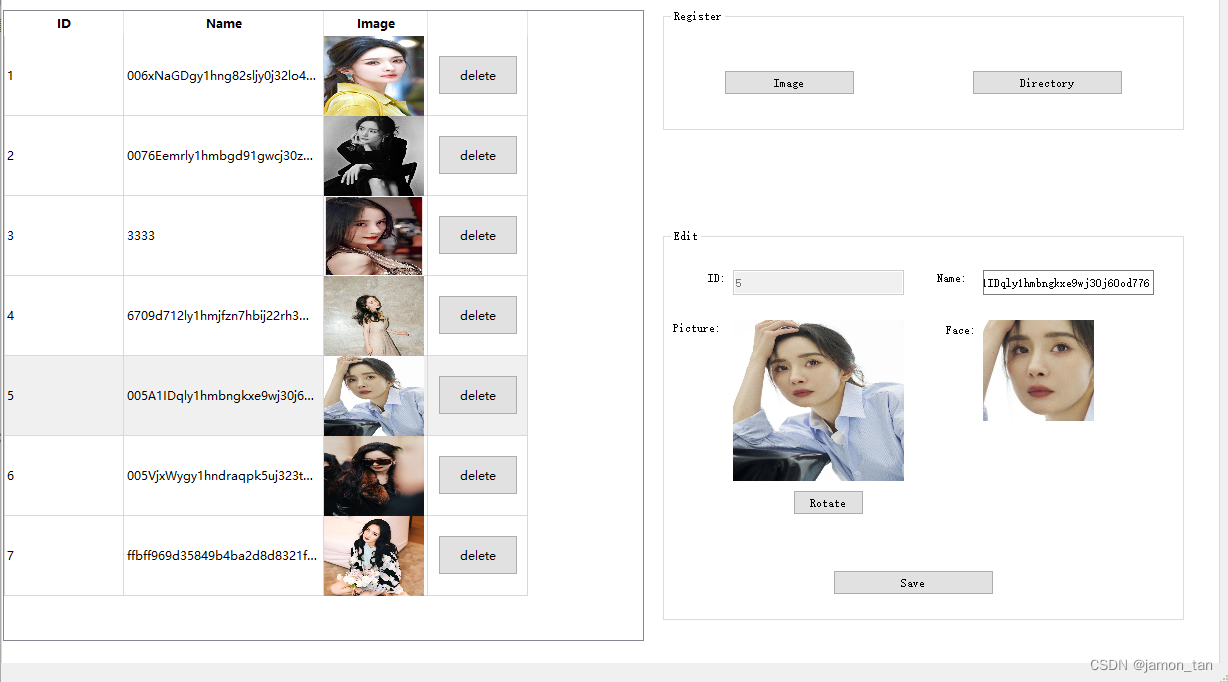Screen dimensions: 1228x682
Task: Delete row 7 entry
Action: (478, 555)
